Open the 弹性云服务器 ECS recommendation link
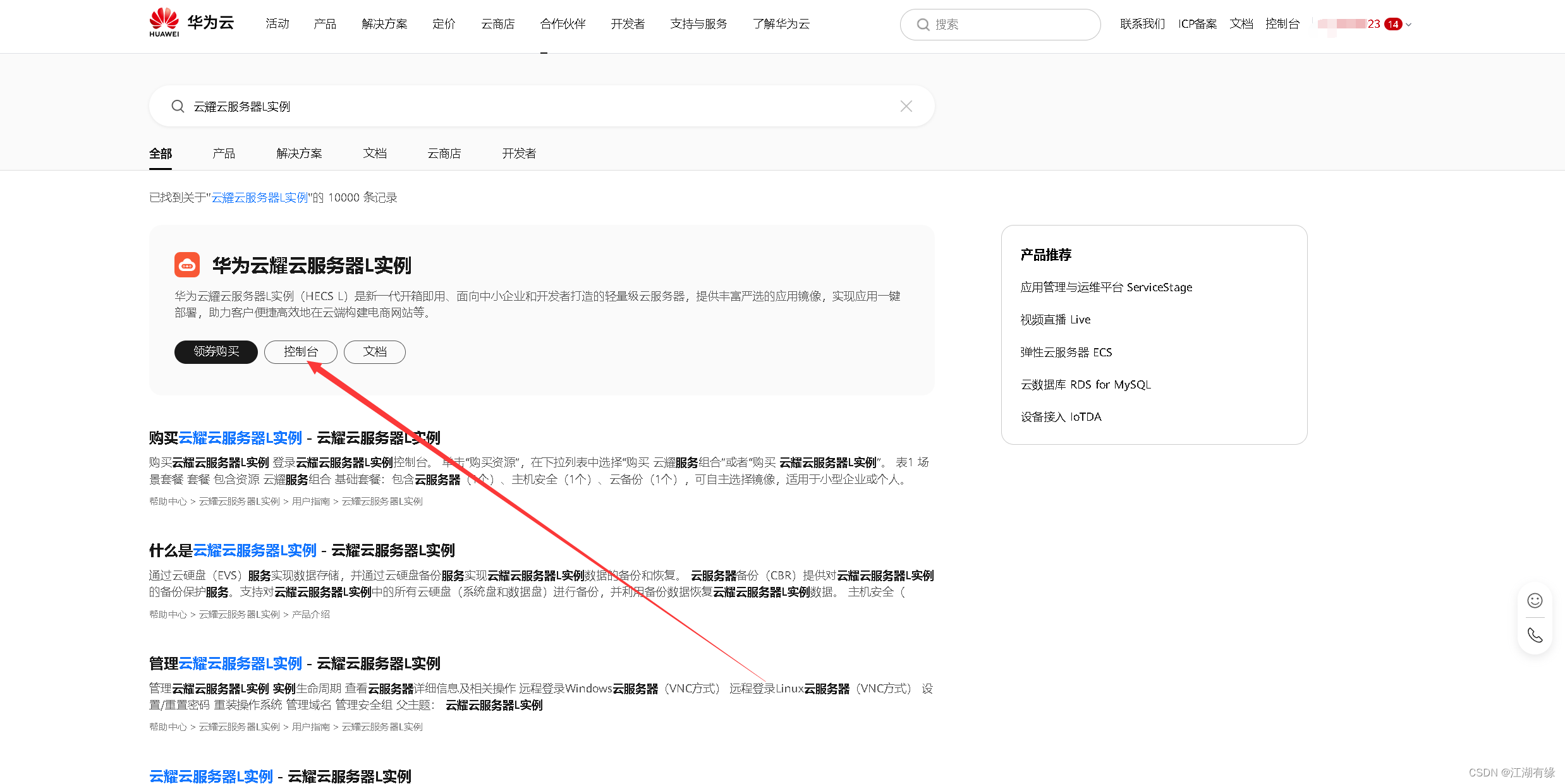Viewport: 1565px width, 784px height. click(x=1066, y=352)
